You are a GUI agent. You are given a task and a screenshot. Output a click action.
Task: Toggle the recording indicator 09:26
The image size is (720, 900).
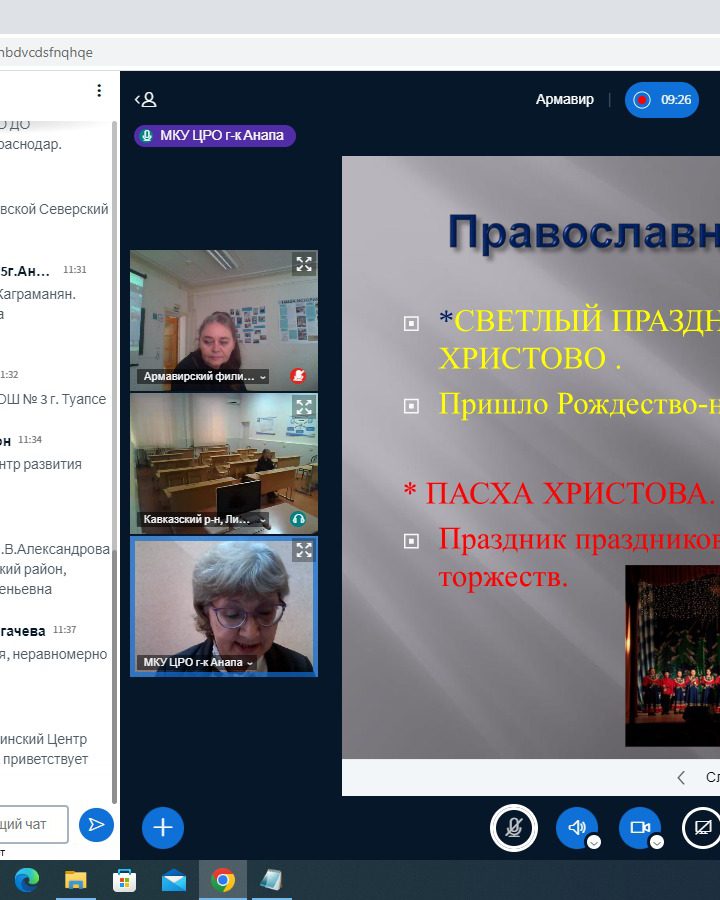tap(661, 100)
